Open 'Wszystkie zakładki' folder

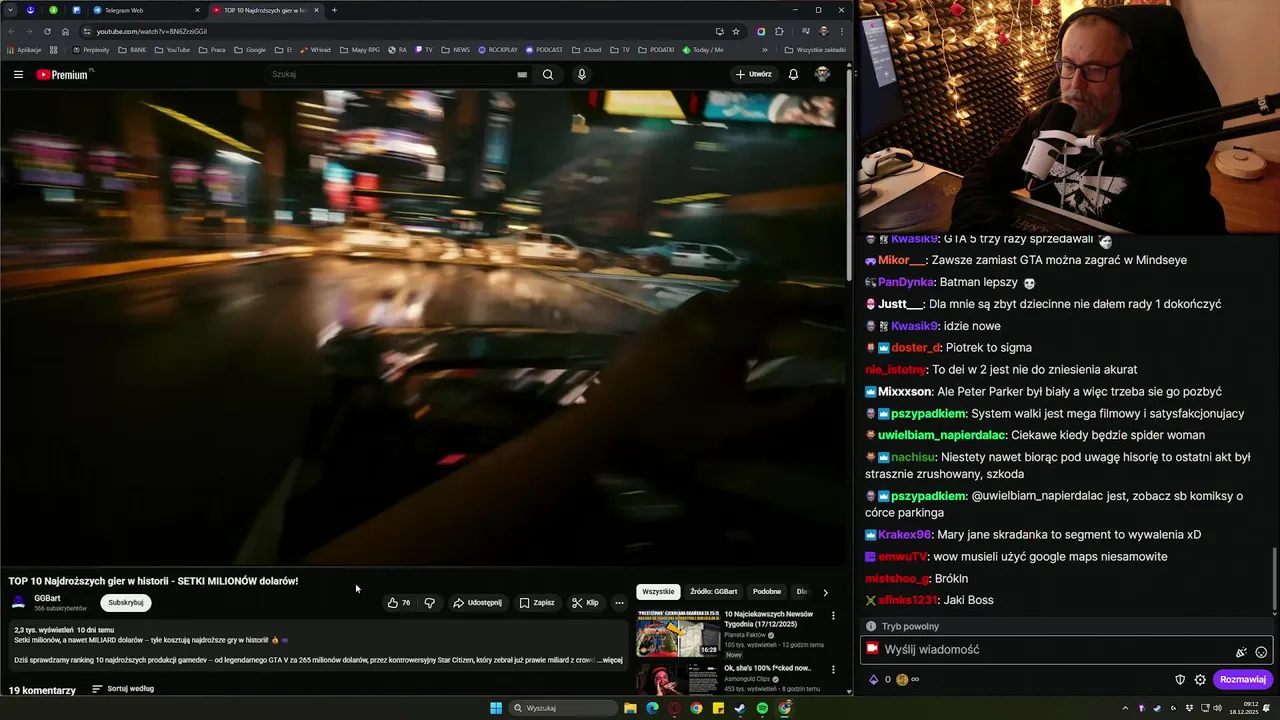point(815,49)
